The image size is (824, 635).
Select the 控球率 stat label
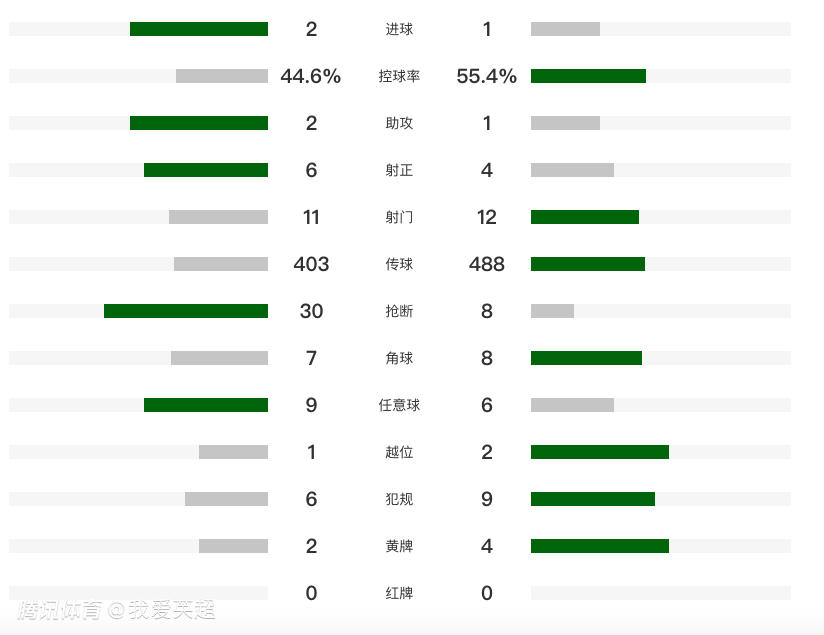(399, 76)
